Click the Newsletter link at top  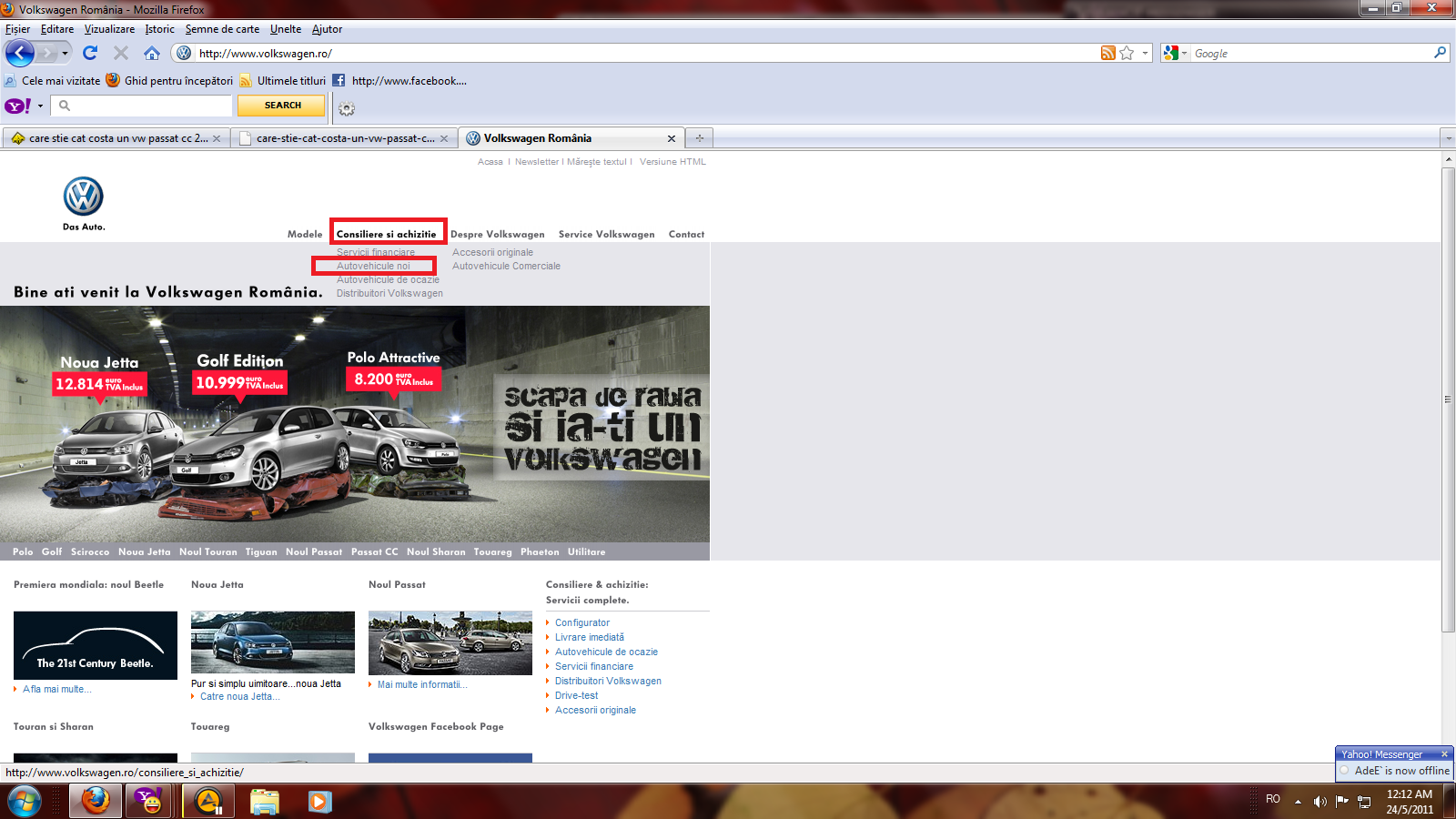[537, 162]
